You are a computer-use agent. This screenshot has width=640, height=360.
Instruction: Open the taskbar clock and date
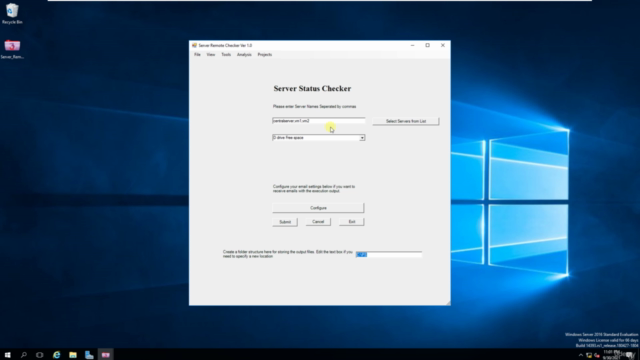pos(611,355)
